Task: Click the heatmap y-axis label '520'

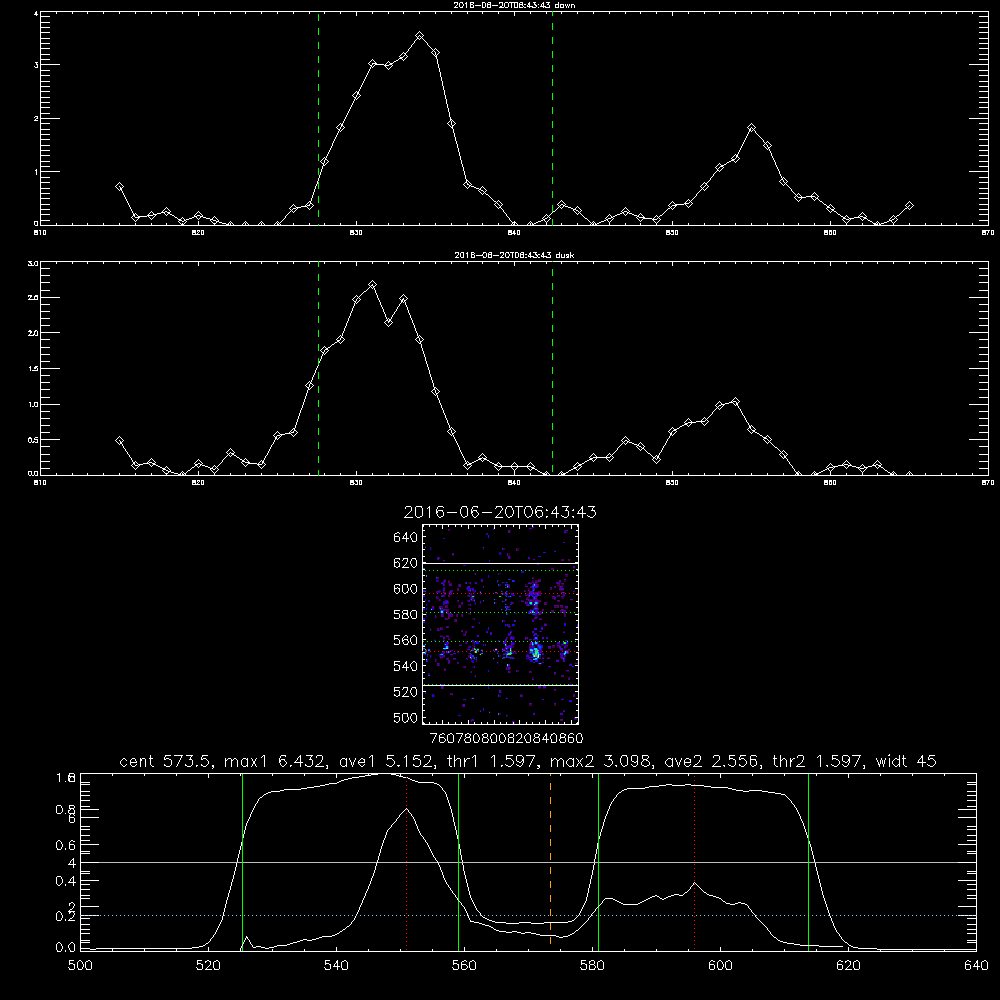Action: [x=405, y=692]
